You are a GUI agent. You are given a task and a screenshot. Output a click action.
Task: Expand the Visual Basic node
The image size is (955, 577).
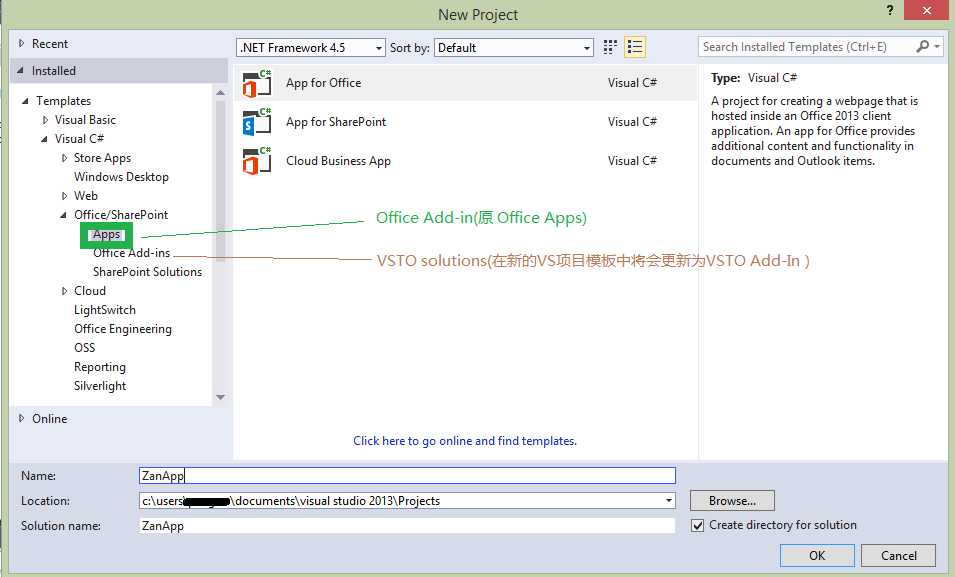[45, 120]
